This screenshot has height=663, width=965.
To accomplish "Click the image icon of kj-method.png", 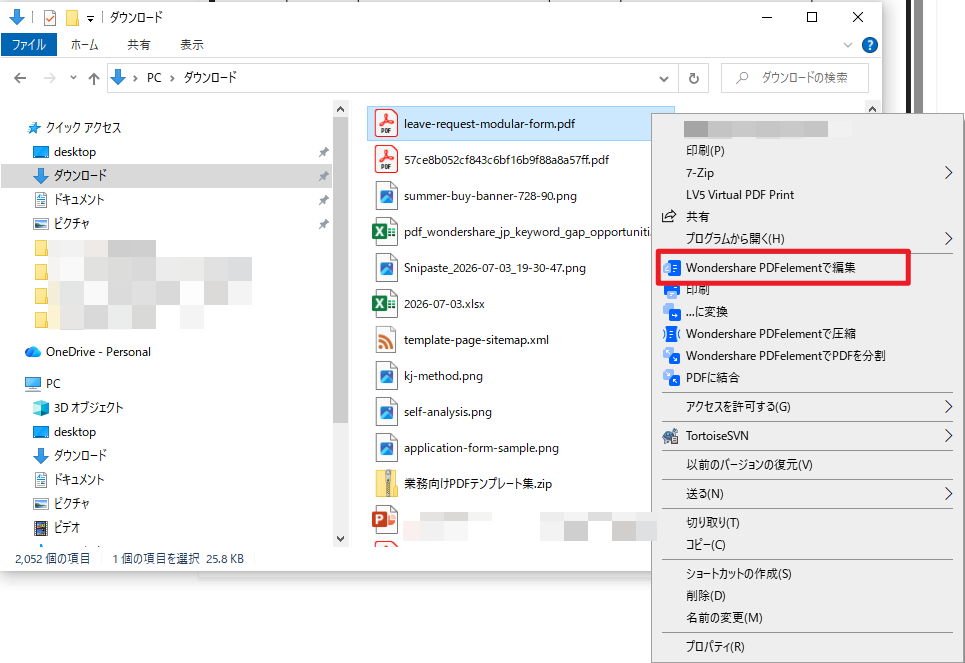I will tap(386, 376).
